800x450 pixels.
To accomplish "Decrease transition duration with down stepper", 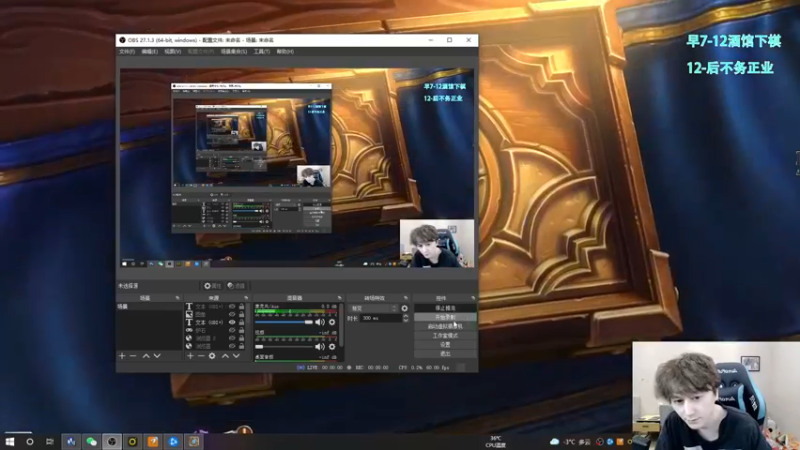I will 406,320.
